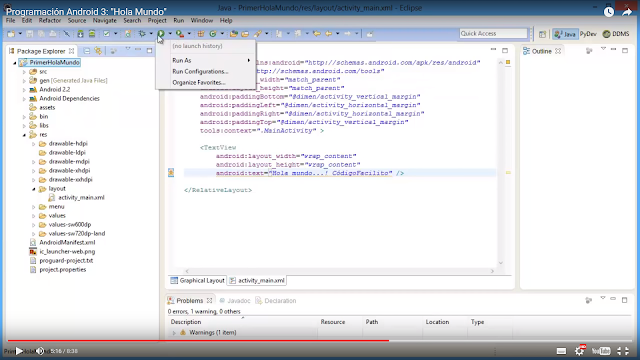Select AndroidManifest.xml in Package Explorer
The height and width of the screenshot is (360, 640).
coord(62,242)
